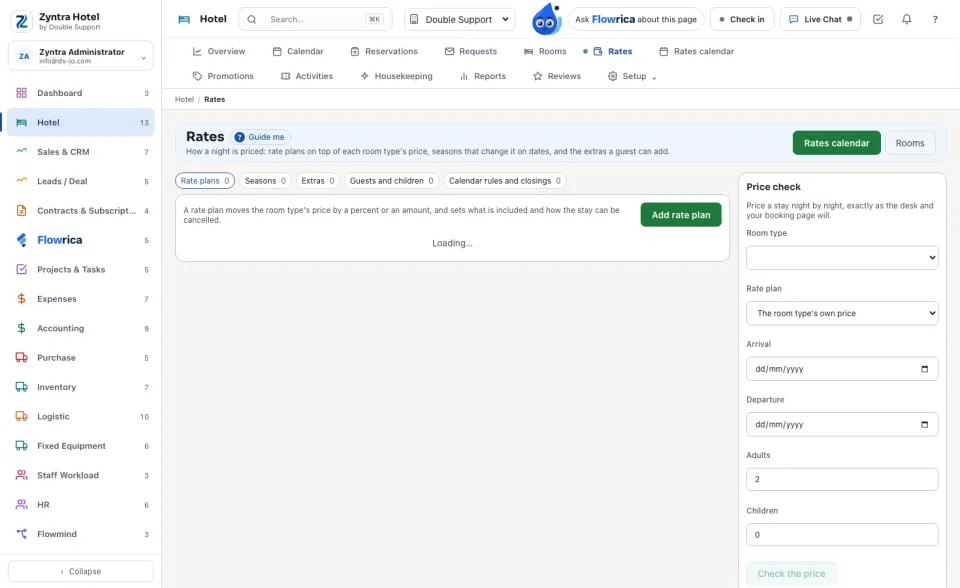This screenshot has height=588, width=960.
Task: Open Logistic module
Action: tap(81, 416)
